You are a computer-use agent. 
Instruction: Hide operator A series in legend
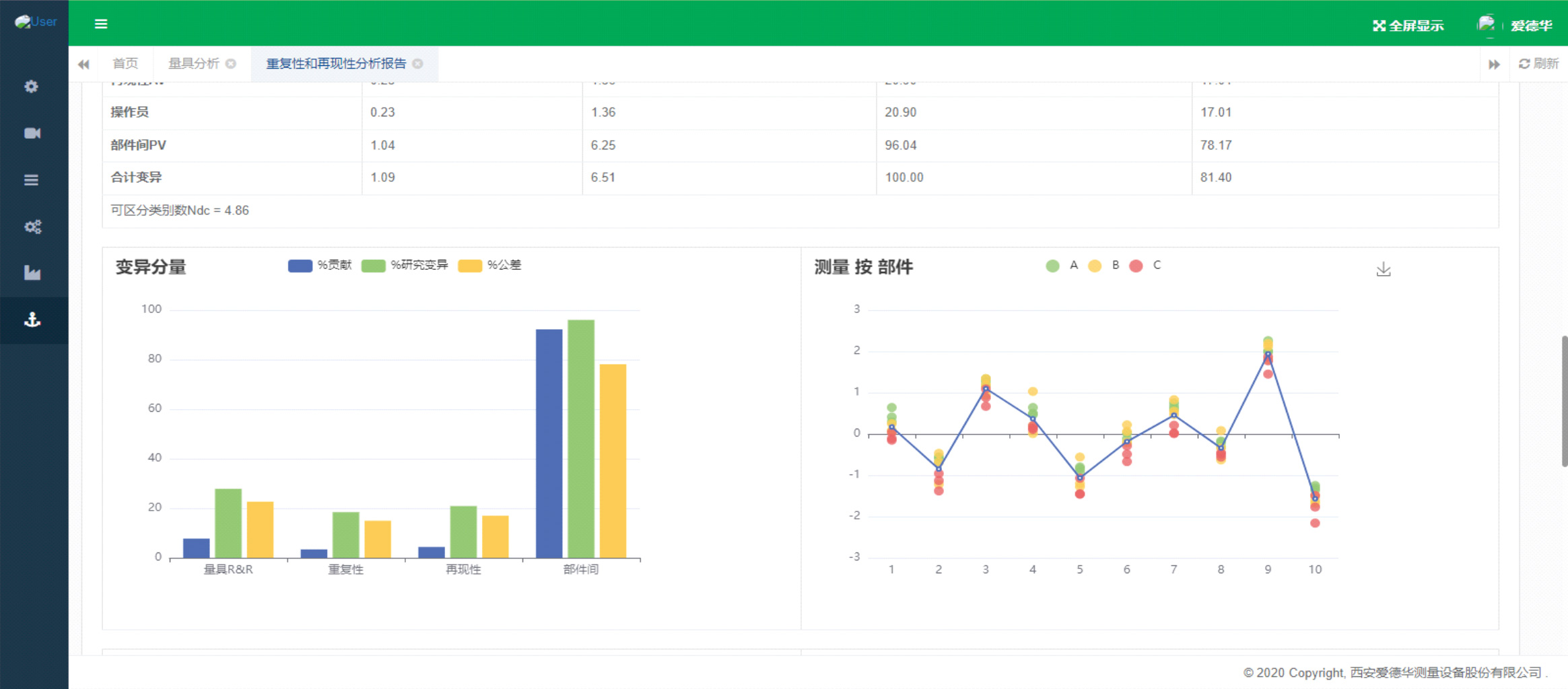tap(1062, 266)
